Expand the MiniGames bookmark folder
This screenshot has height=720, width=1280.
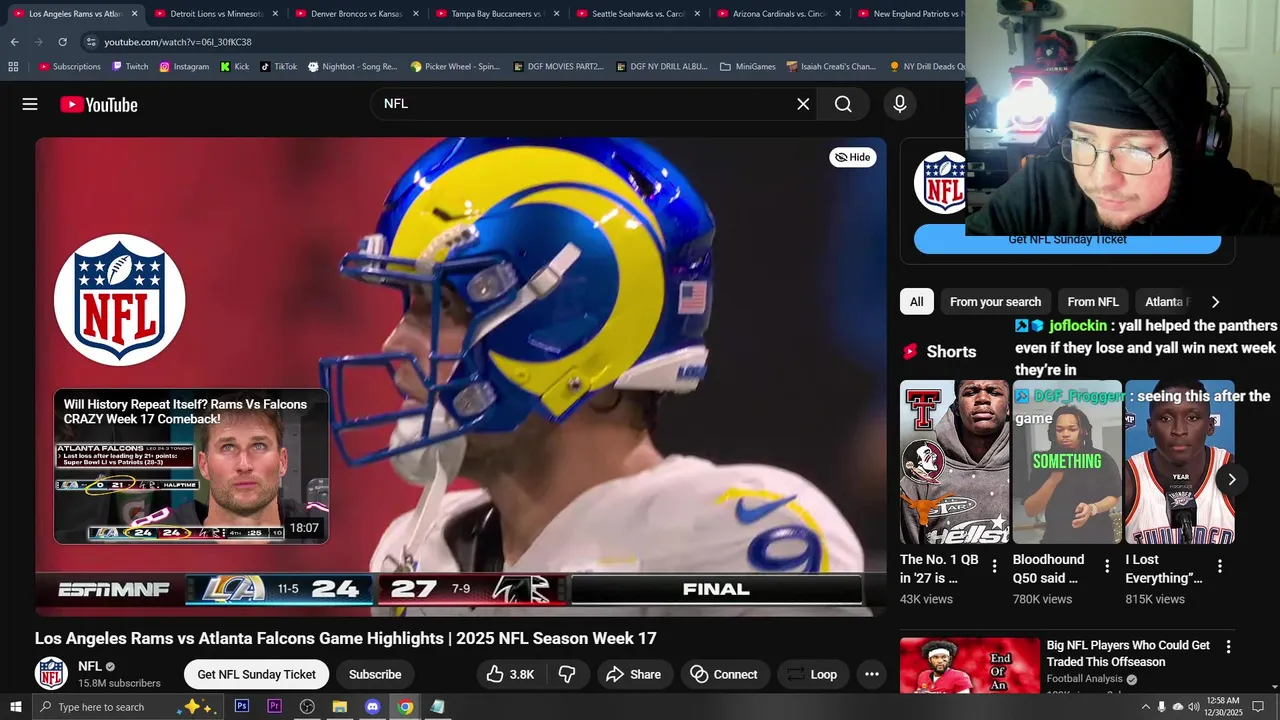tap(747, 67)
